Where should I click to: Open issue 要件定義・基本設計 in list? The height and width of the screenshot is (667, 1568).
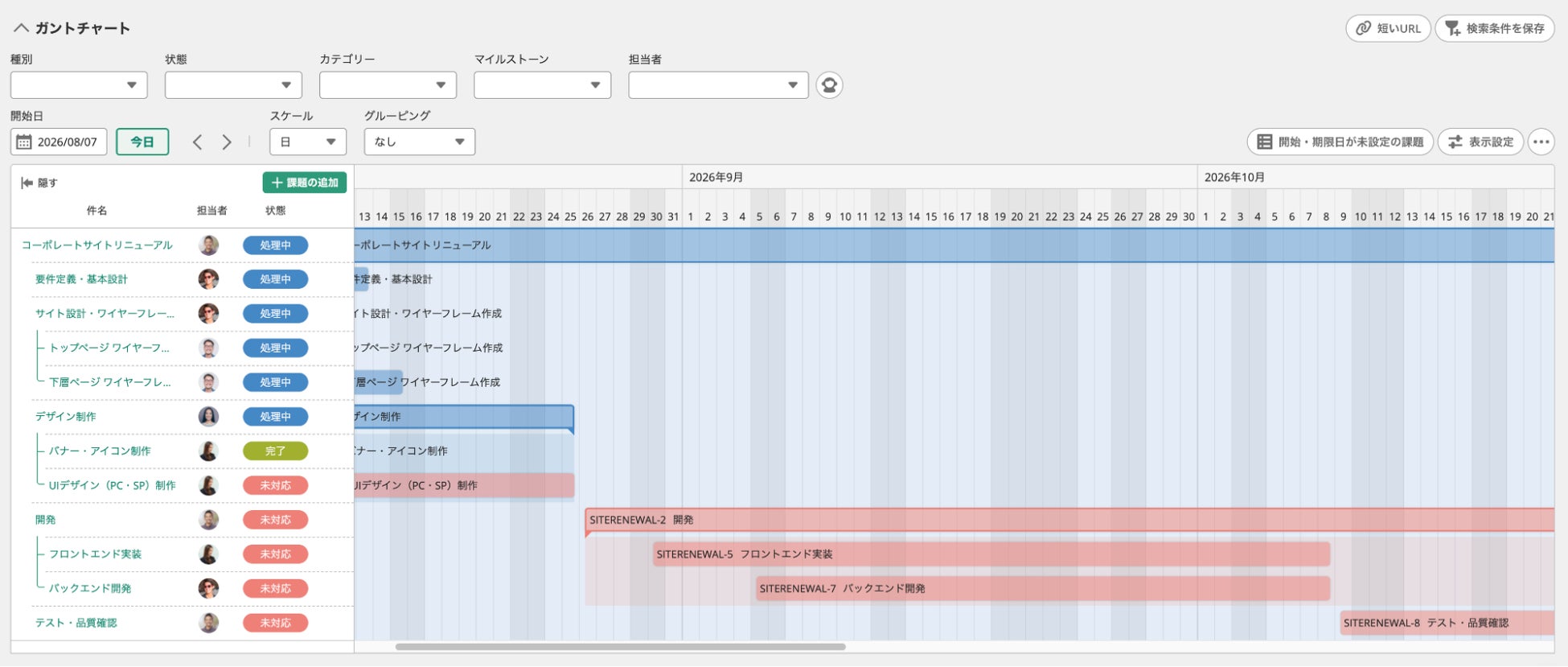pos(81,279)
